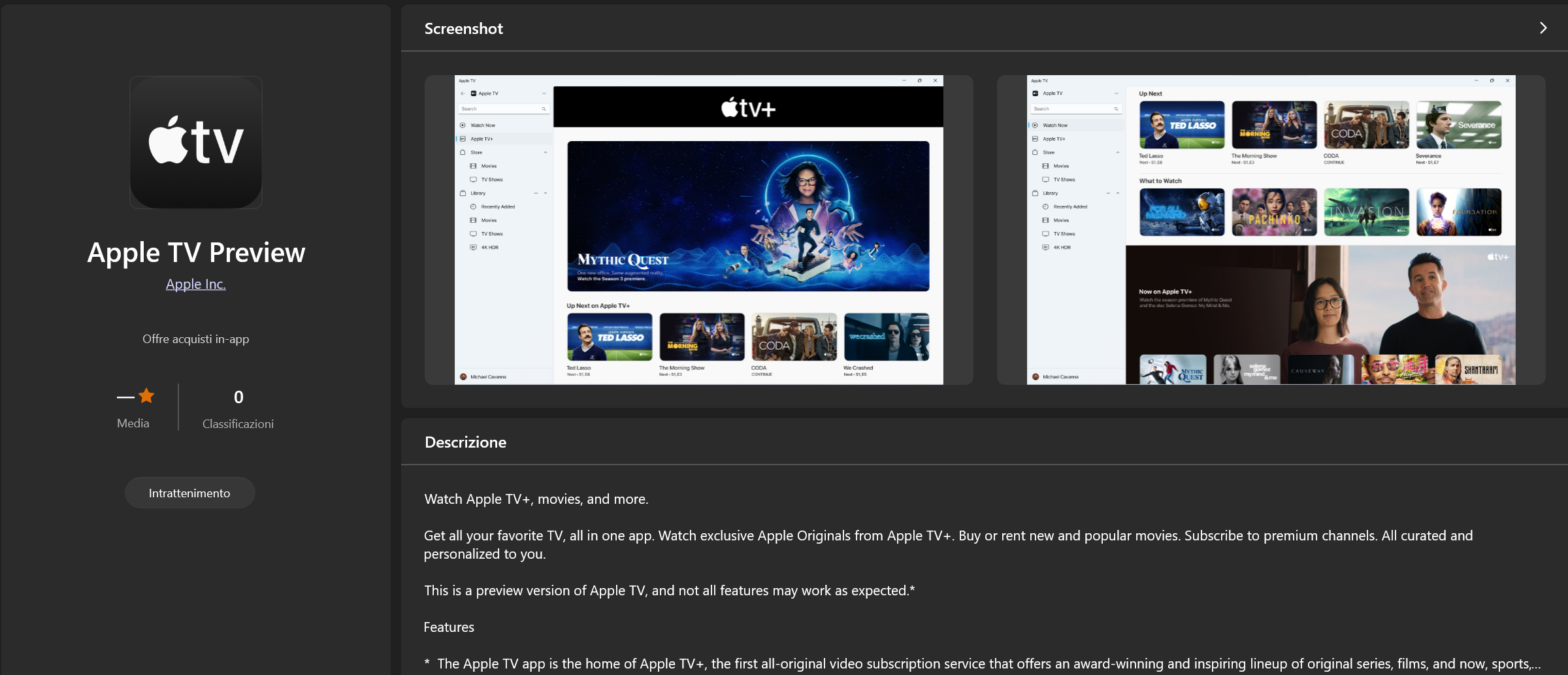This screenshot has width=1568, height=675.
Task: Click the Offre acquisti in-app text
Action: [x=196, y=339]
